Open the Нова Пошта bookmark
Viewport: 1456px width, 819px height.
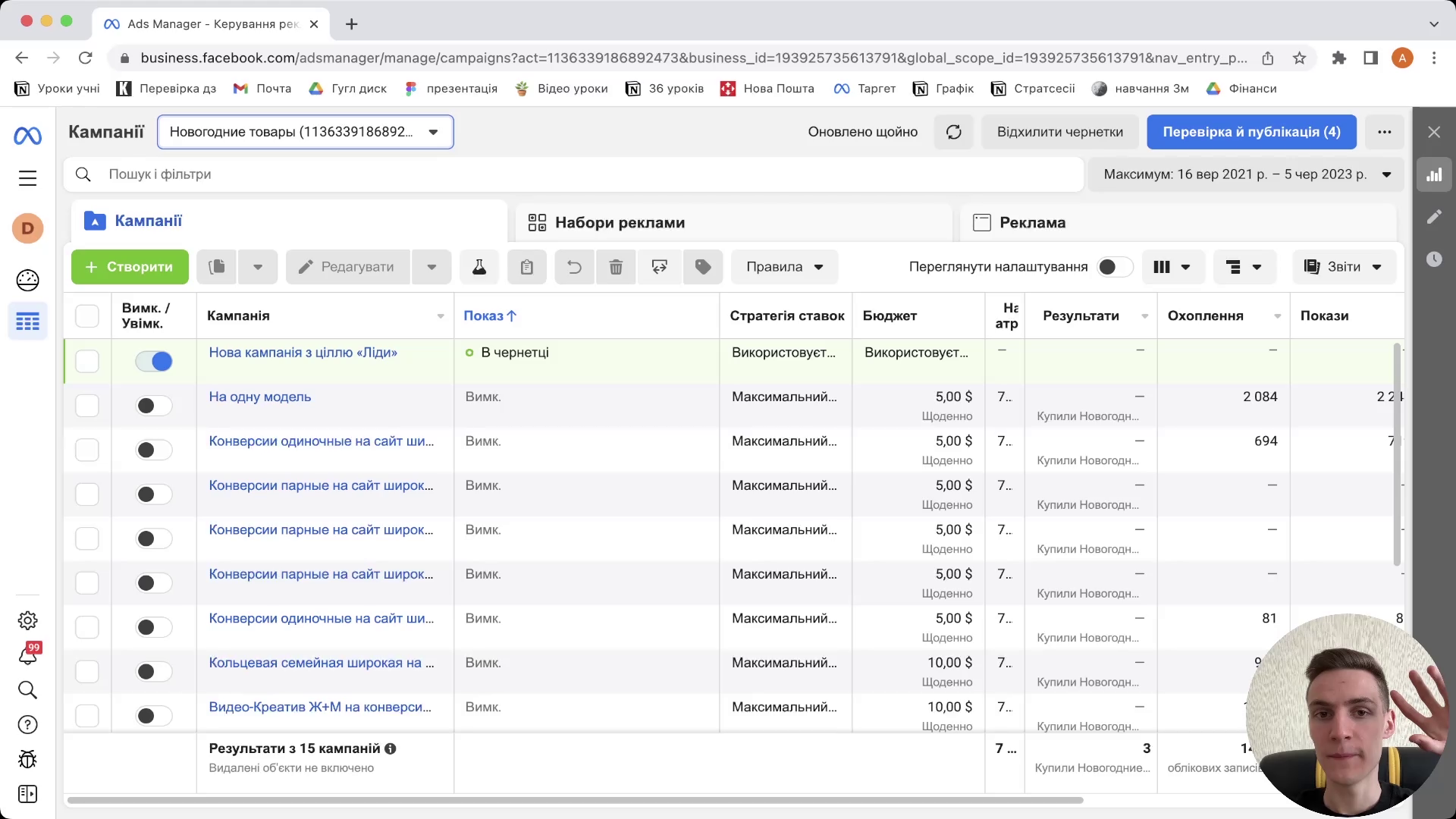click(767, 89)
